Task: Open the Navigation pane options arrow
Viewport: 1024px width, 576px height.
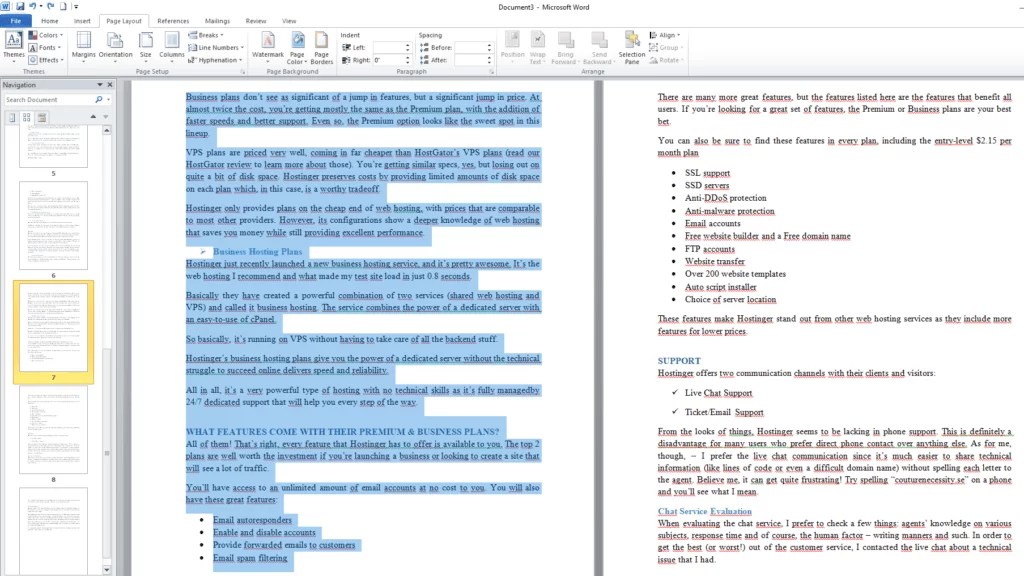Action: [x=100, y=85]
